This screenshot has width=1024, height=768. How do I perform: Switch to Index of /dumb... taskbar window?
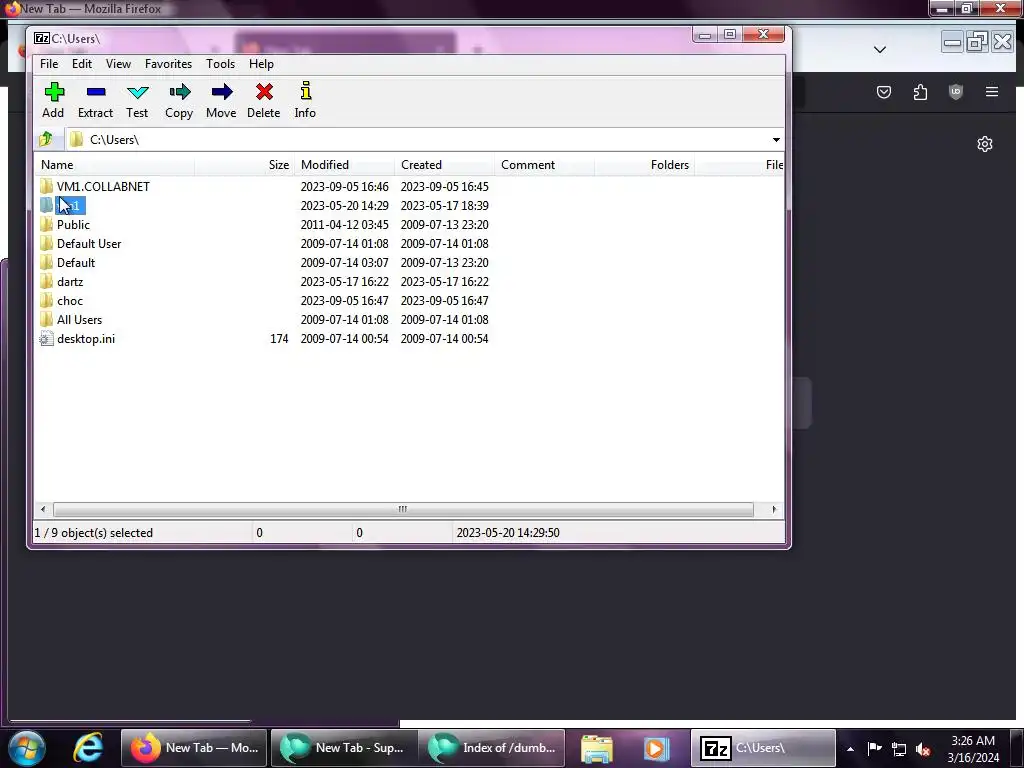tap(492, 748)
